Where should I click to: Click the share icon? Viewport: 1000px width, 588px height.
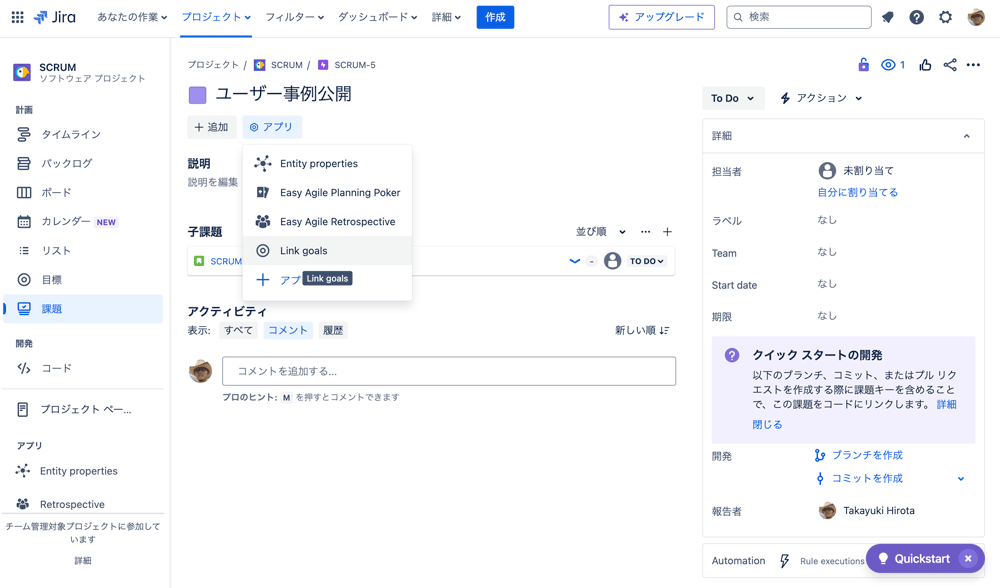pyautogui.click(x=950, y=64)
